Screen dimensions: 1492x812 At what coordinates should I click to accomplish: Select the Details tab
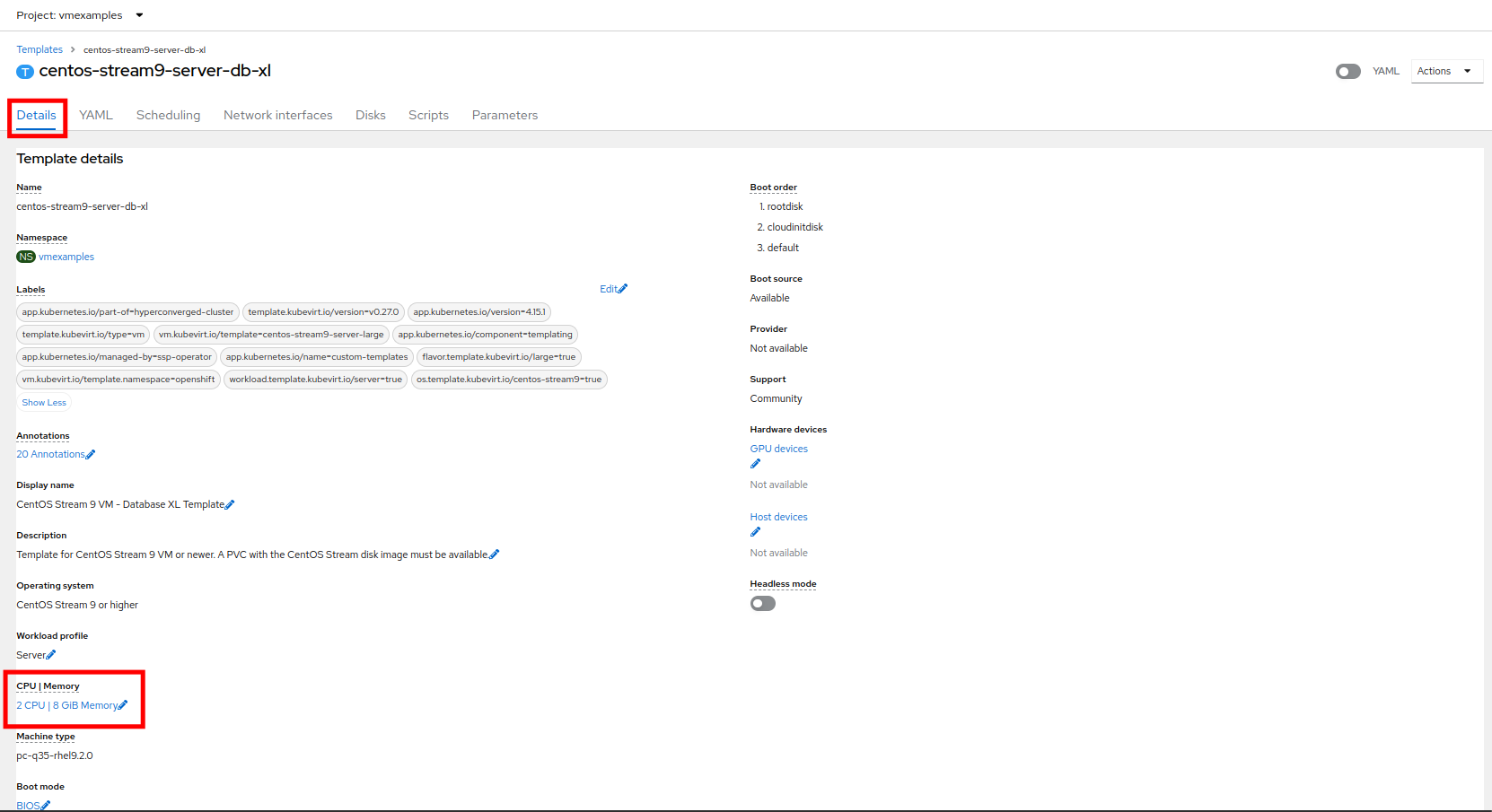[36, 115]
